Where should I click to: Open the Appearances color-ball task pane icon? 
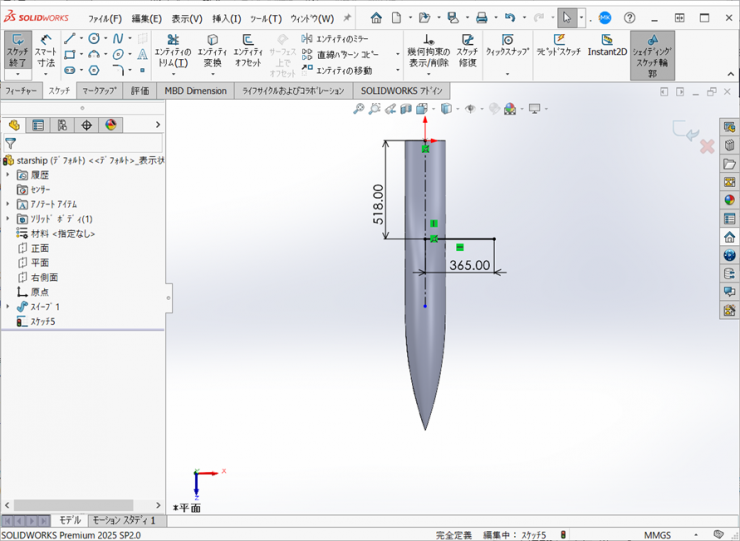(x=729, y=199)
